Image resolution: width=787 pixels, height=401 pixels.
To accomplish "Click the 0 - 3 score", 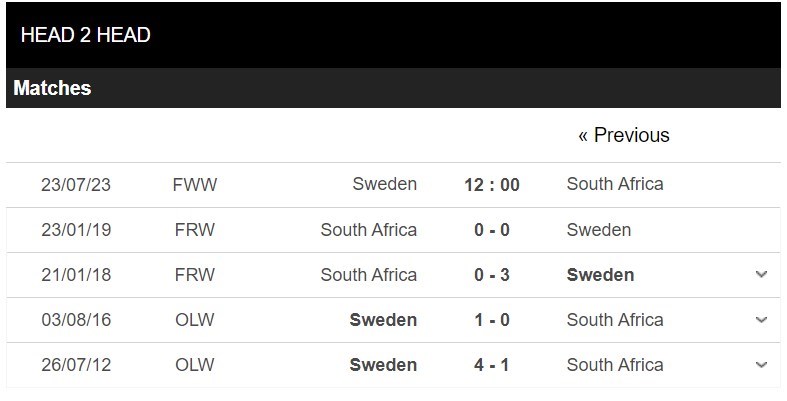I will tap(492, 275).
